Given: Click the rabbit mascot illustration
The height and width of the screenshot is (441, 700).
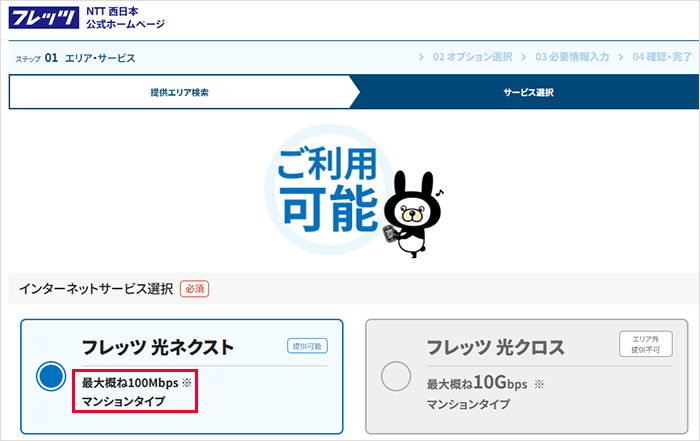Looking at the screenshot, I should (x=413, y=214).
